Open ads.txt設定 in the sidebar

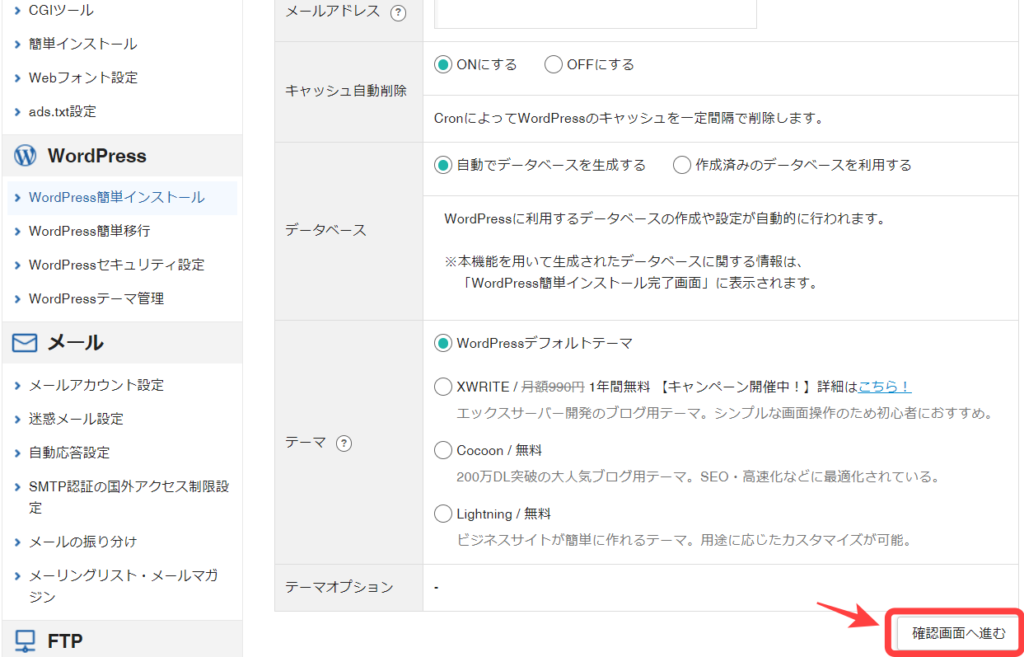click(63, 112)
